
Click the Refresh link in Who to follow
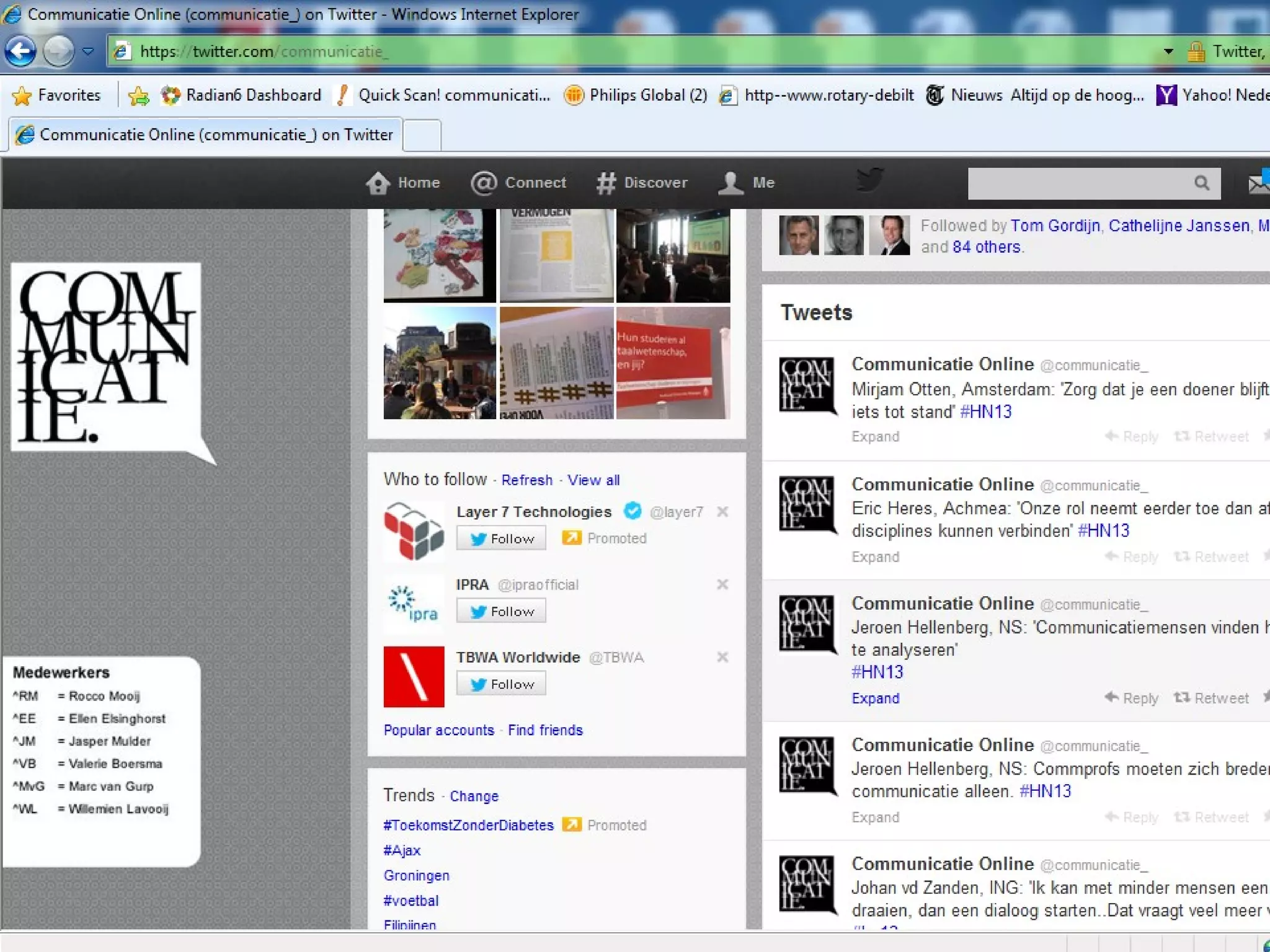point(526,480)
